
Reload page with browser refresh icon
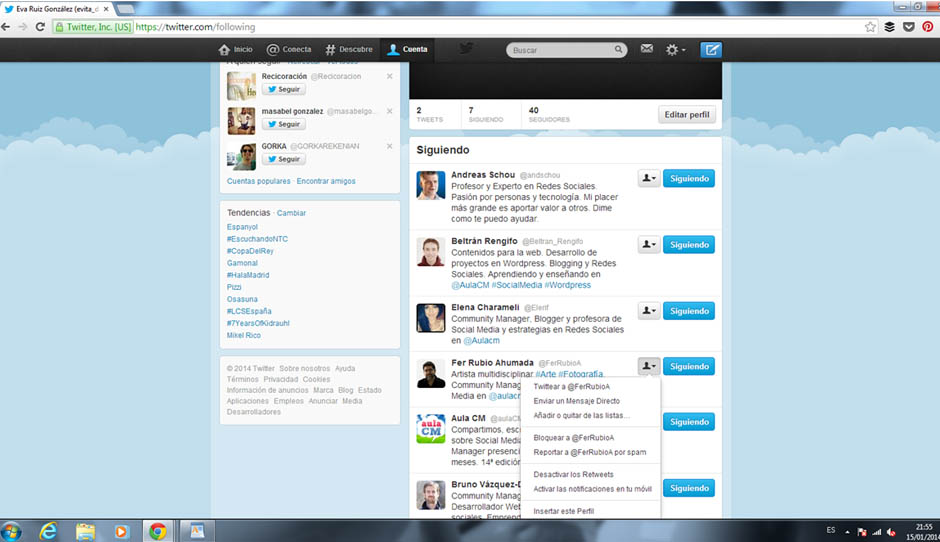point(39,27)
